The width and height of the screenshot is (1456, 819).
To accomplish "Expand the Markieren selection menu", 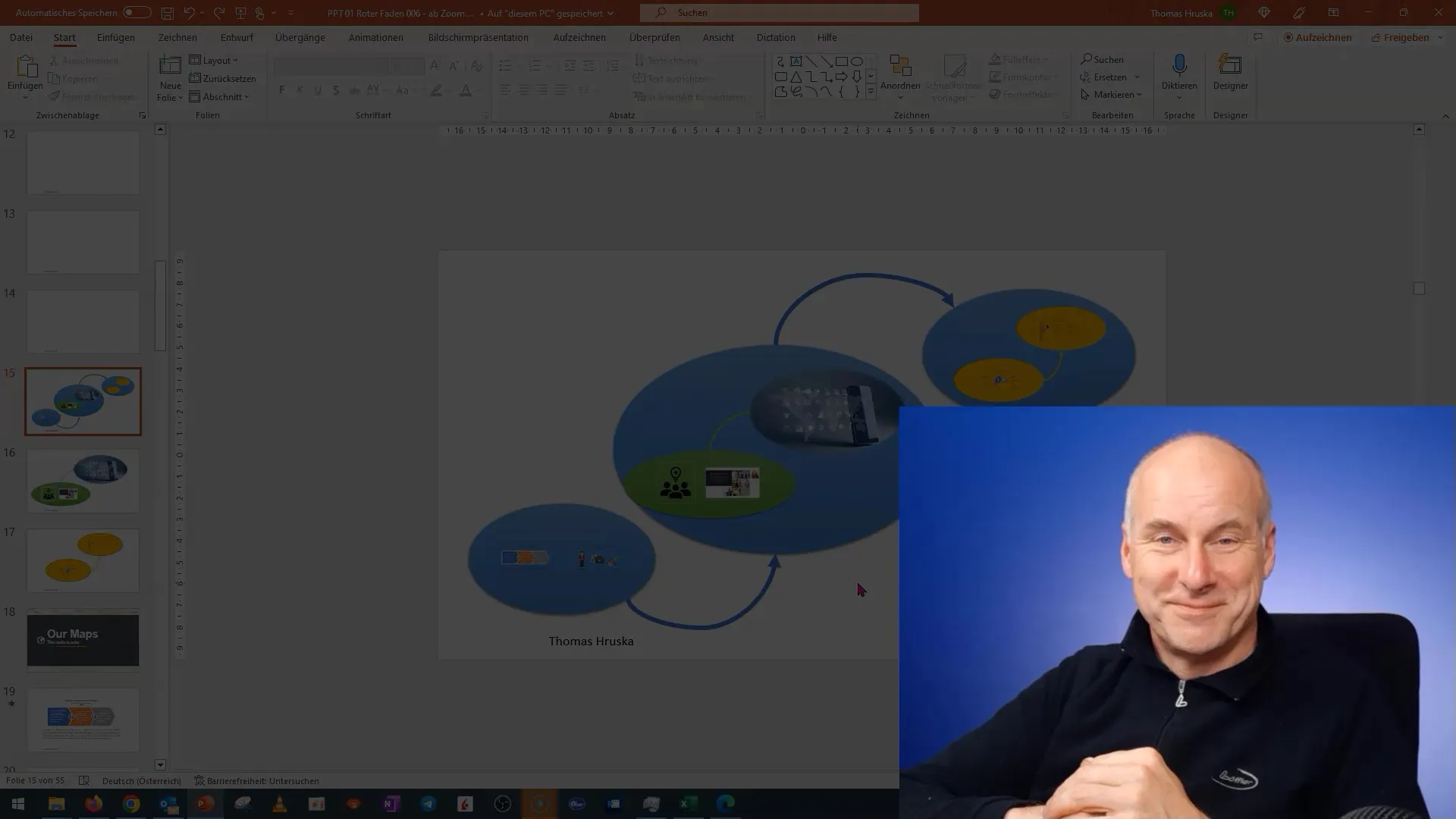I will 1111,95.
